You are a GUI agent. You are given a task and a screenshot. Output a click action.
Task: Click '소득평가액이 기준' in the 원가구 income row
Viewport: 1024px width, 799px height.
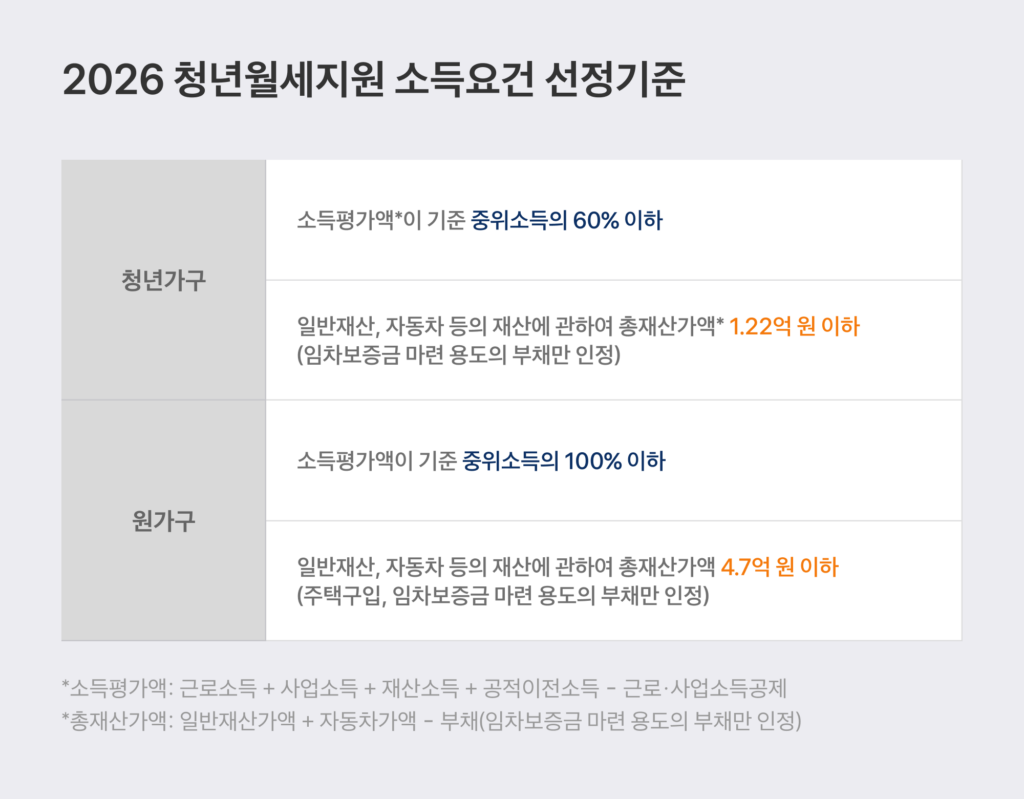(x=377, y=461)
